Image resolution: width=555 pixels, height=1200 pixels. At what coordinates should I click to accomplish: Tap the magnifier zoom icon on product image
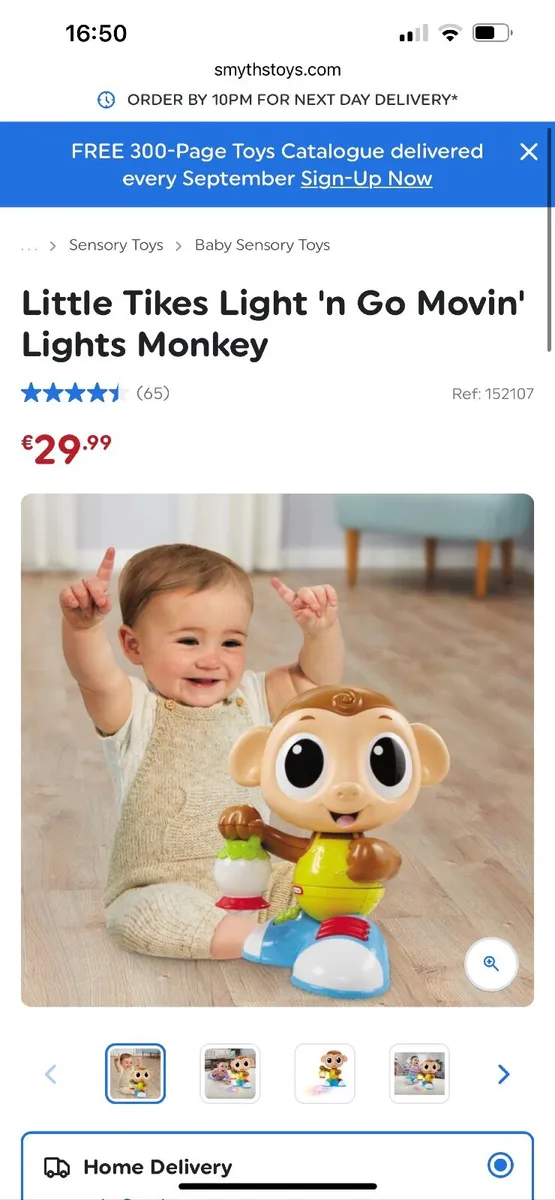tap(491, 964)
